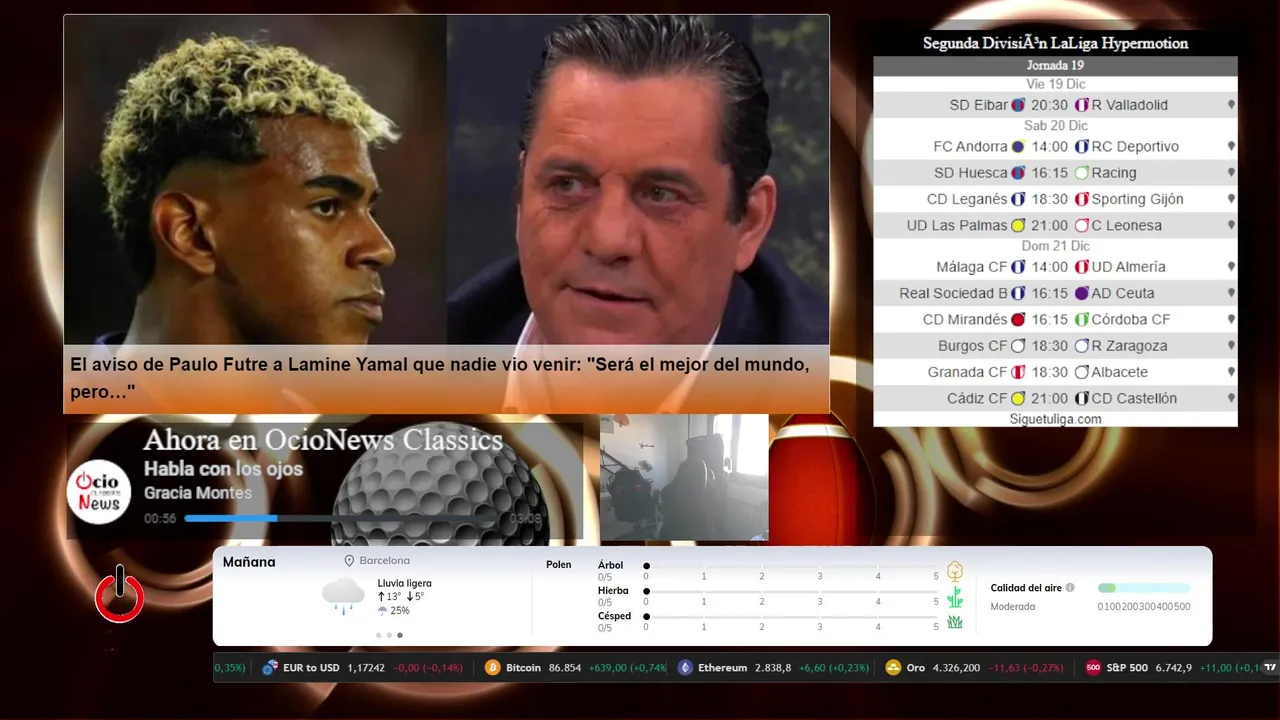Click the EUR to USD flag icon
Image resolution: width=1280 pixels, height=720 pixels.
tap(269, 668)
